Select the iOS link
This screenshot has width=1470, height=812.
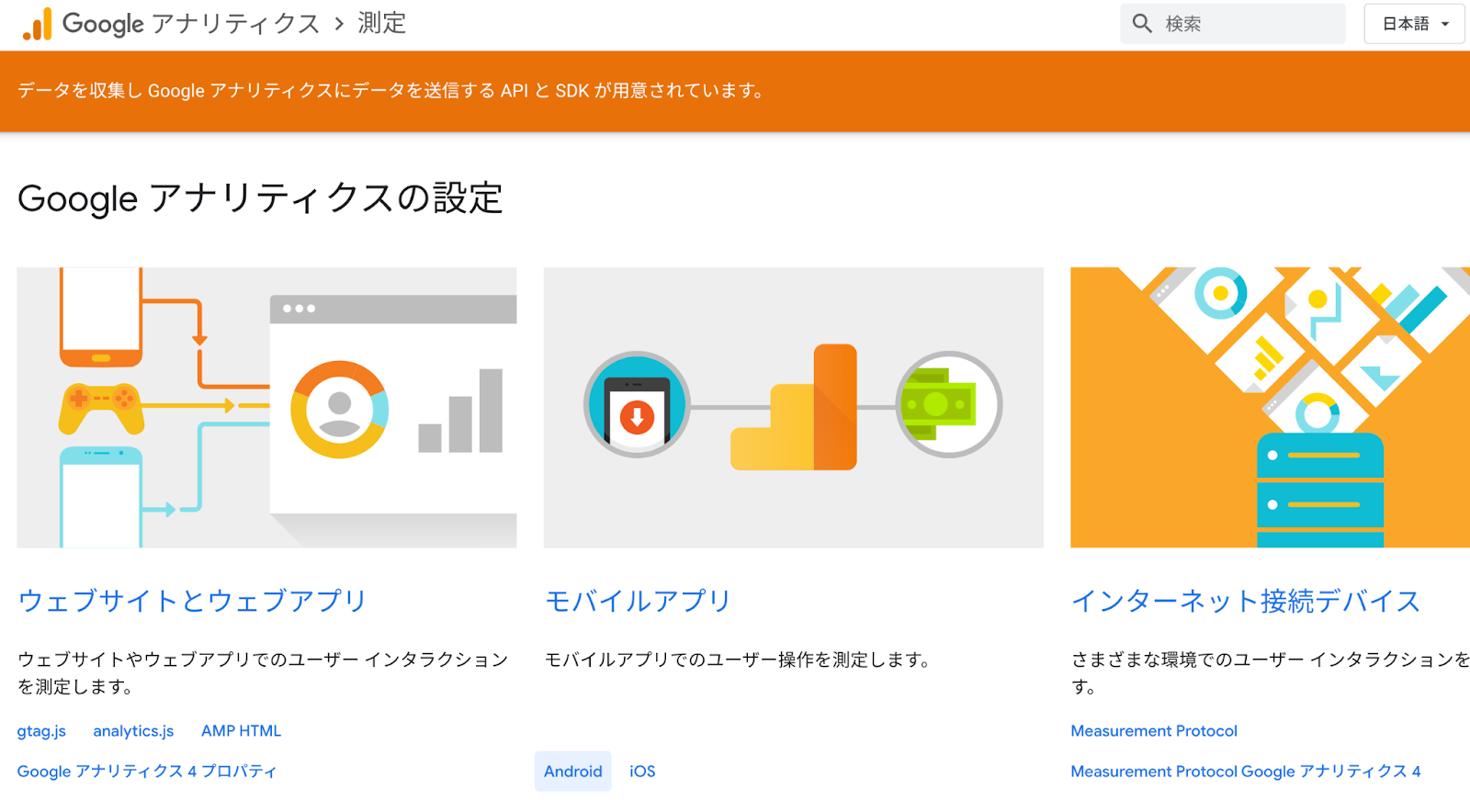[x=642, y=772]
